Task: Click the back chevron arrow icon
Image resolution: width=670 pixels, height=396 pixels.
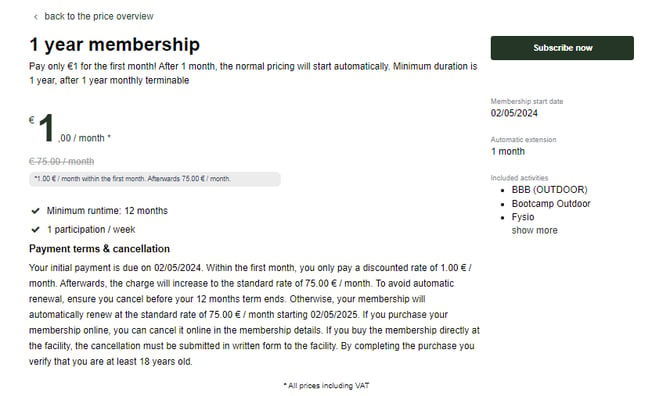Action: 35,17
